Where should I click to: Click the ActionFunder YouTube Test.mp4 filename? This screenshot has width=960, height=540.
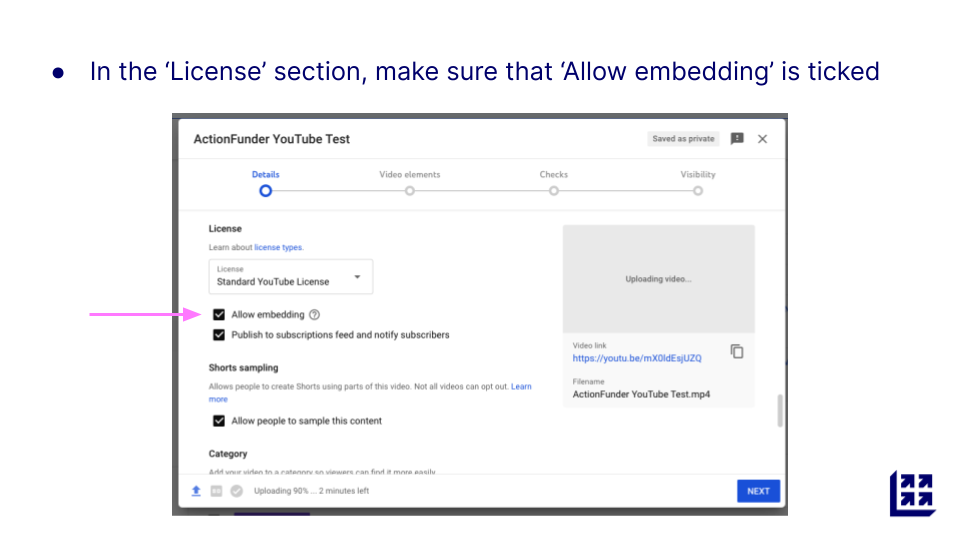[641, 394]
